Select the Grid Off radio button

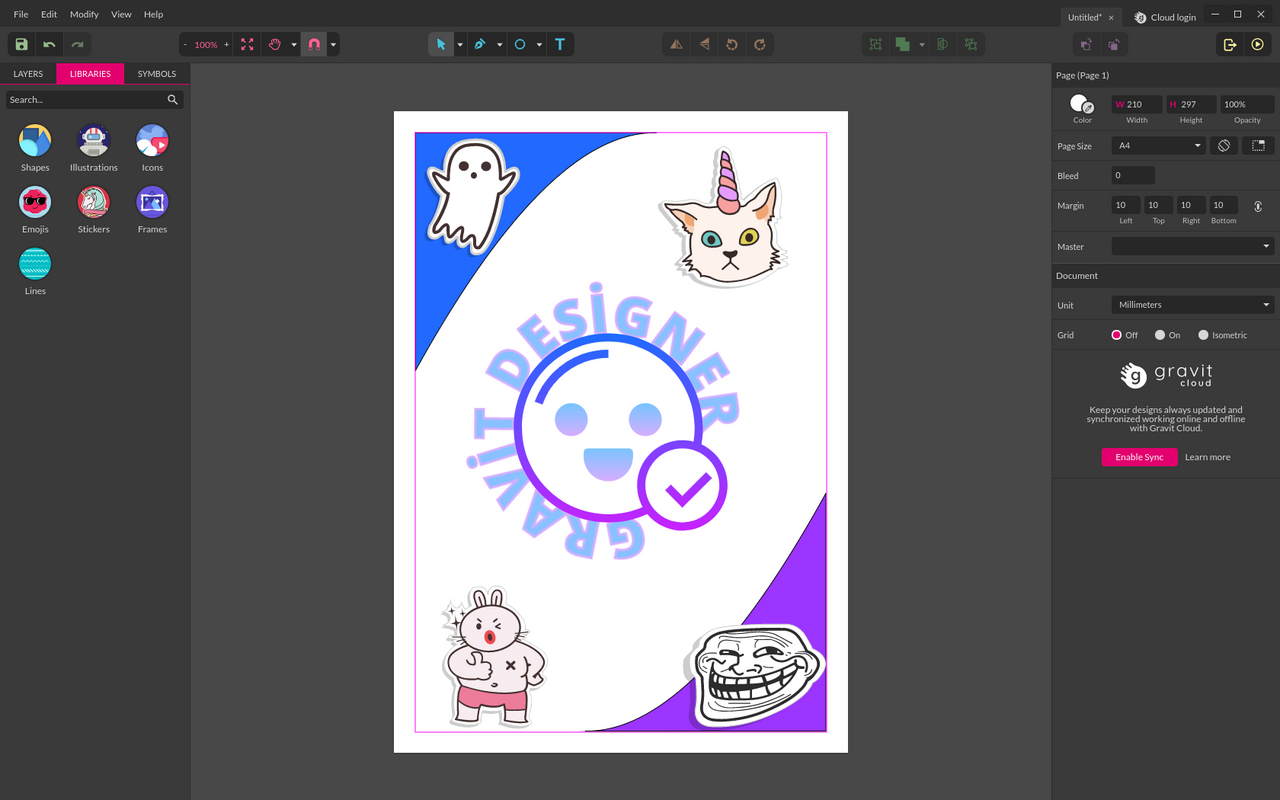point(1117,335)
